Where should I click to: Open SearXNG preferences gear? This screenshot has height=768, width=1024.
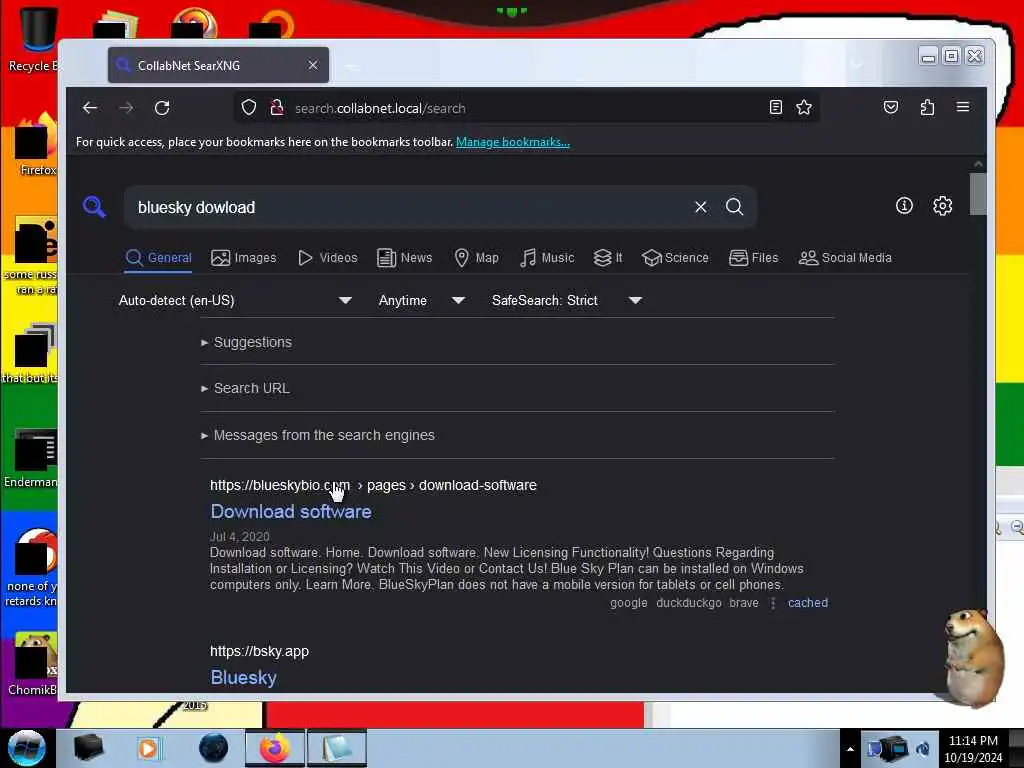(x=942, y=206)
